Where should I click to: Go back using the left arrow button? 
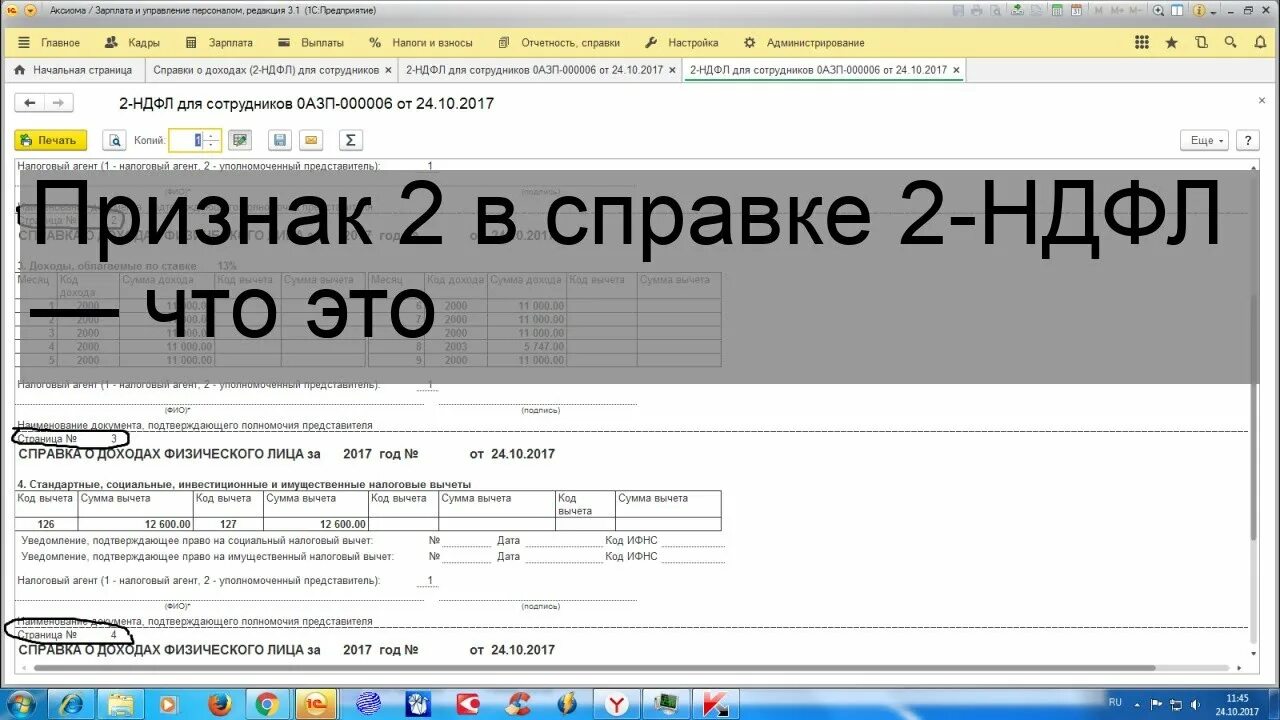(x=30, y=103)
